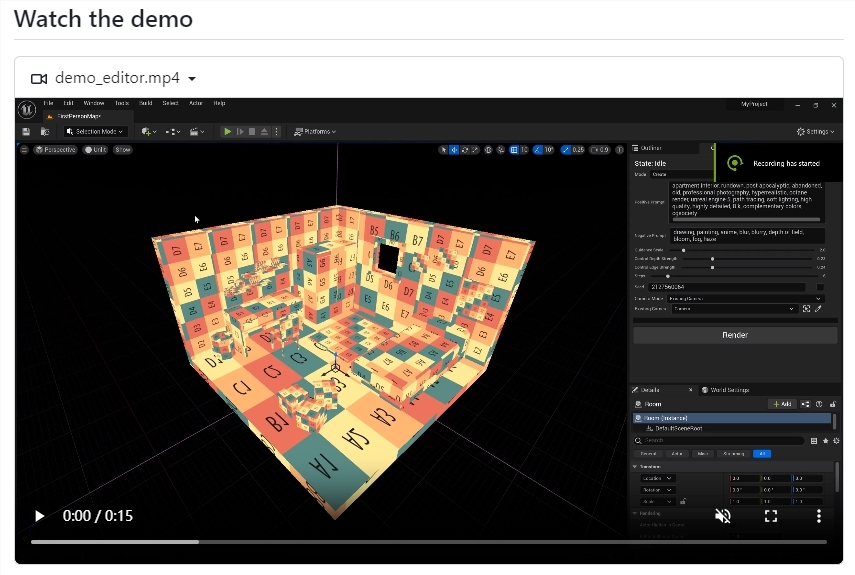Click the green Play button in editor toolbar
This screenshot has width=855, height=575.
tap(227, 131)
